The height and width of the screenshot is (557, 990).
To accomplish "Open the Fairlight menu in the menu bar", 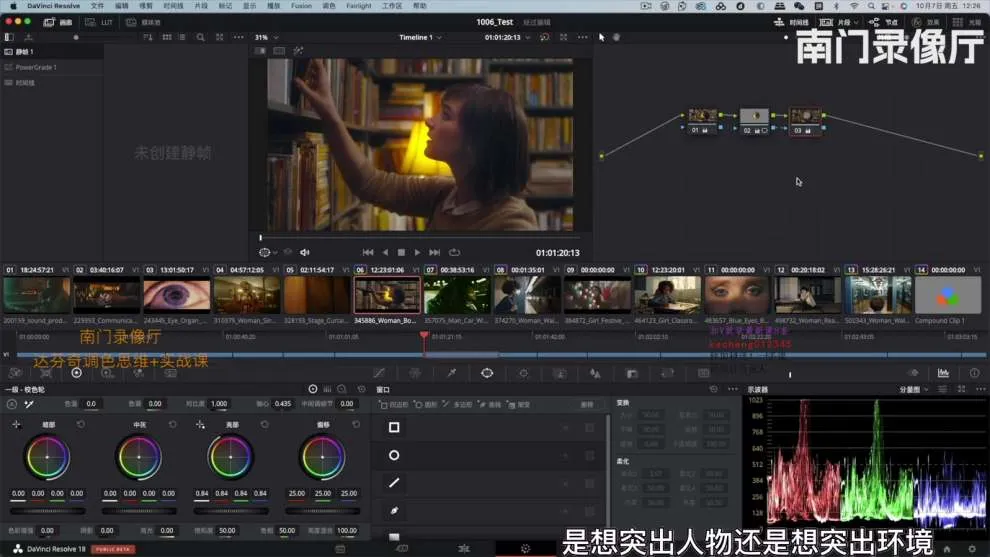I will click(x=358, y=6).
